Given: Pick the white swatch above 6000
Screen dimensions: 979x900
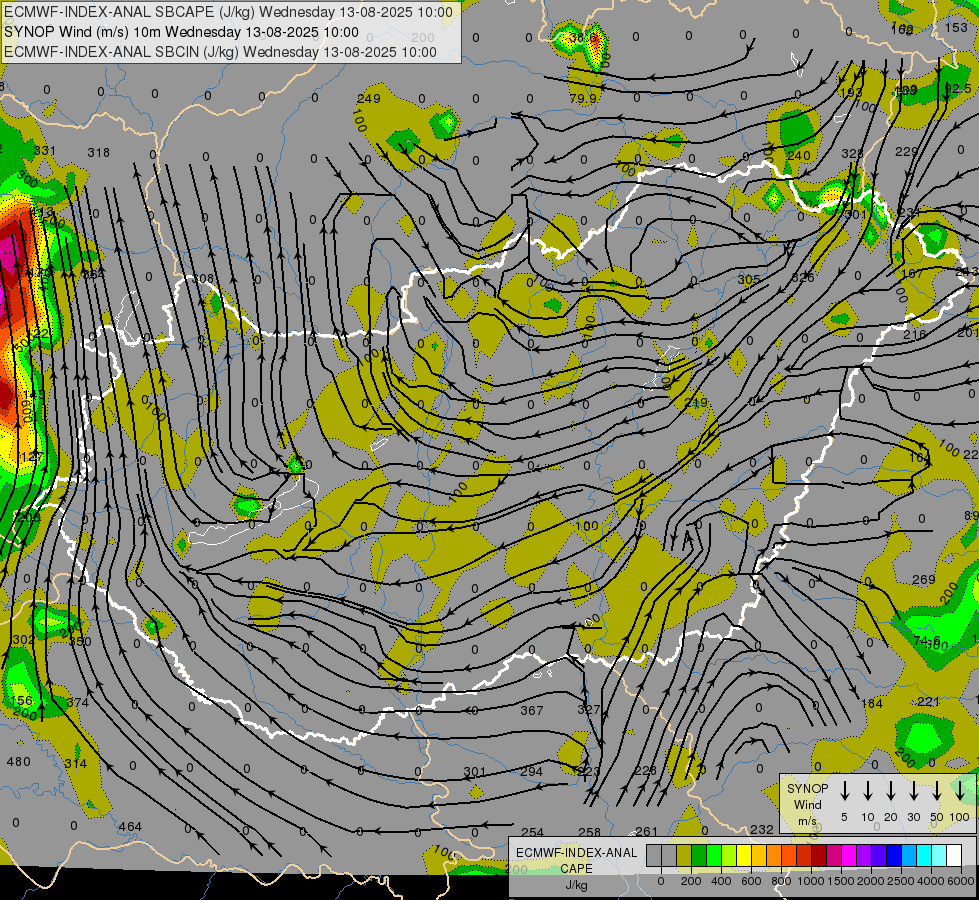Looking at the screenshot, I should click(x=953, y=856).
